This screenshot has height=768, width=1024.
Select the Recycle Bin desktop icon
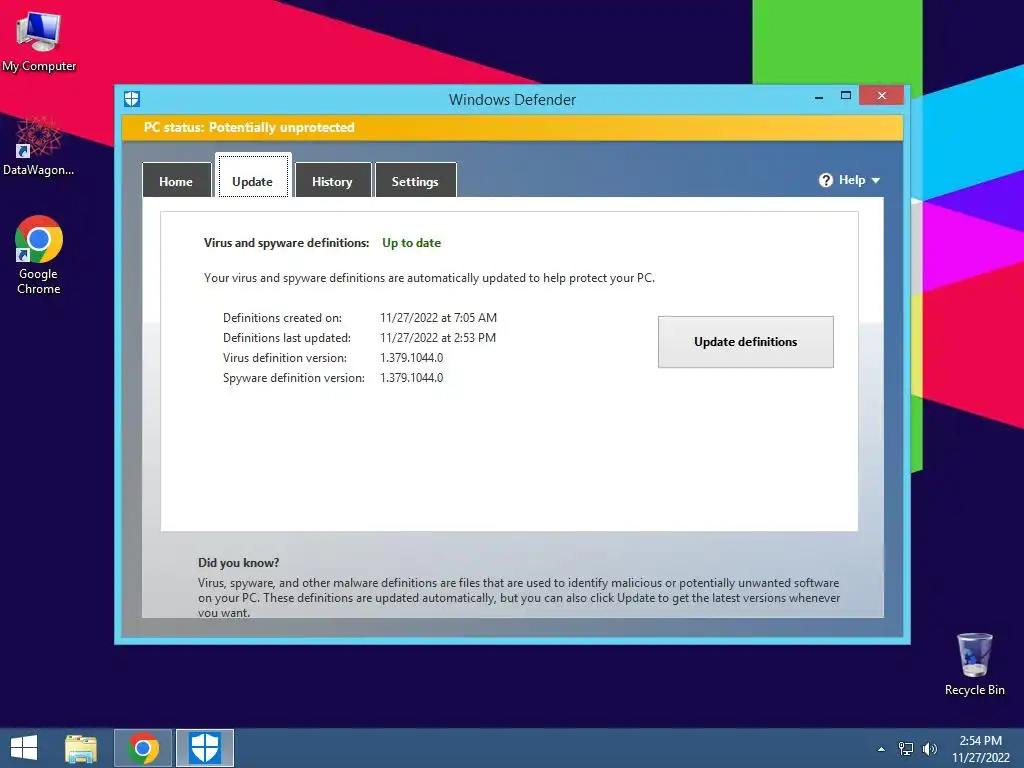point(974,664)
